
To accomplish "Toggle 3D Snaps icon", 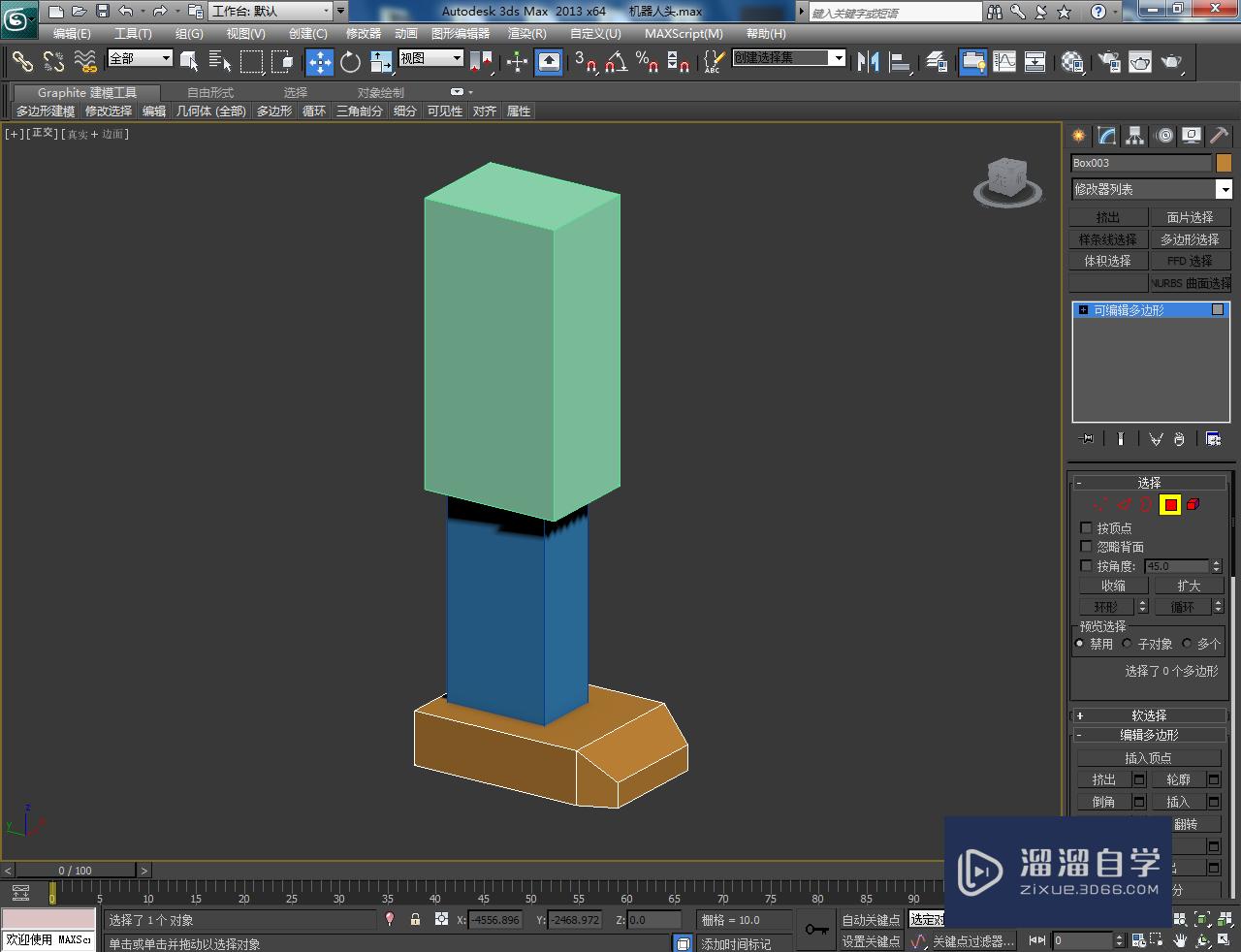I will (x=586, y=62).
